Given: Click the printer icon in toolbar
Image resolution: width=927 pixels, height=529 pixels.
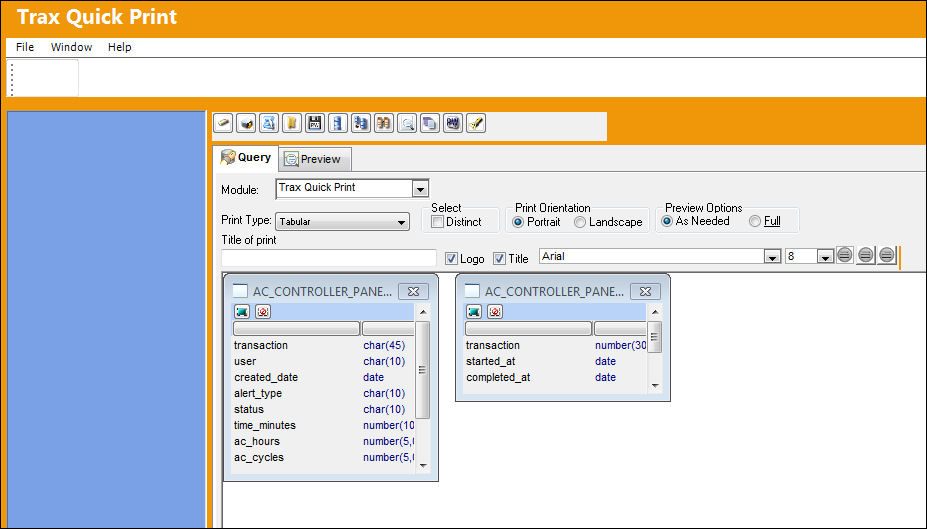Looking at the screenshot, I should click(246, 124).
